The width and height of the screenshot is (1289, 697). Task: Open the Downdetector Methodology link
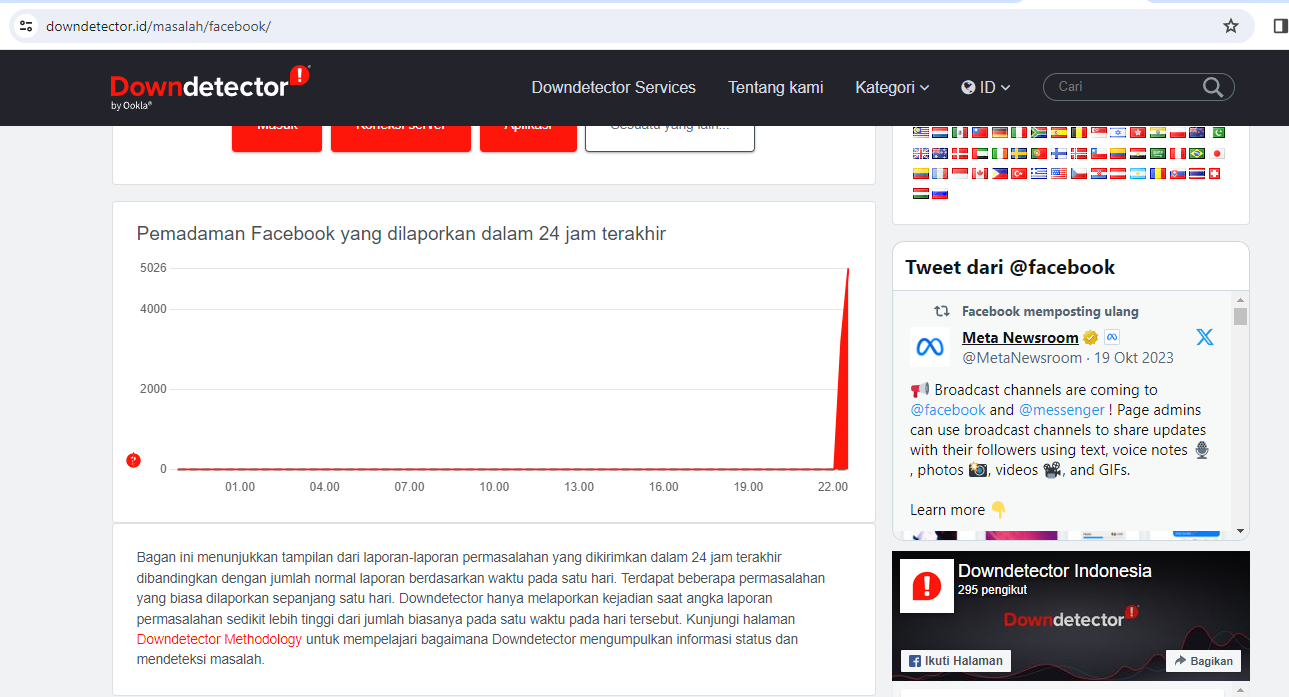[219, 639]
